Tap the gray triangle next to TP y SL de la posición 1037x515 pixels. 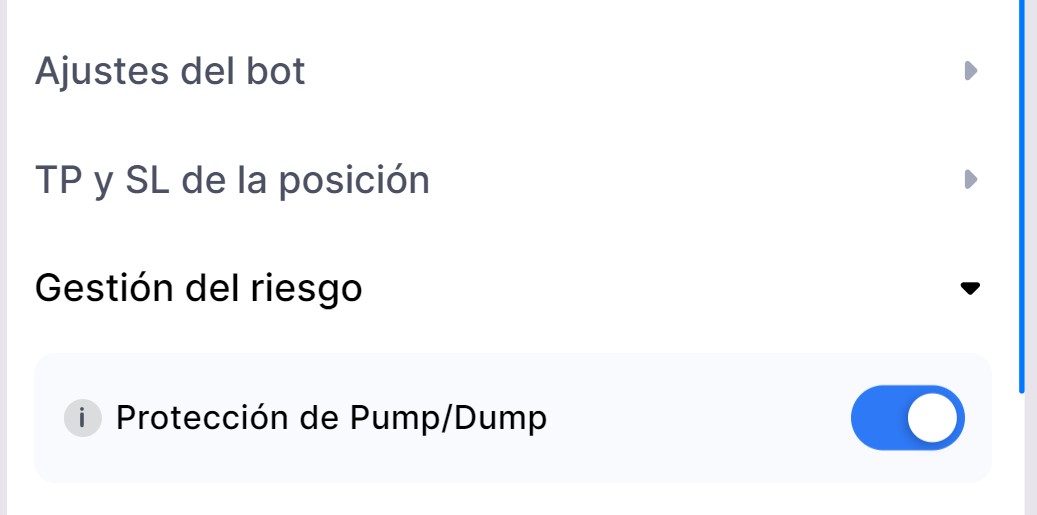click(971, 179)
